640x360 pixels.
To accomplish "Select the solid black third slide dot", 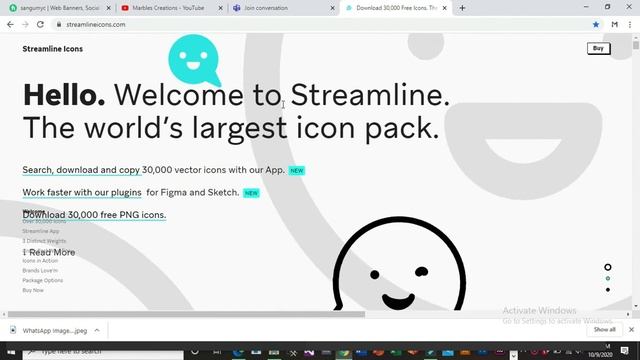I will [x=608, y=290].
